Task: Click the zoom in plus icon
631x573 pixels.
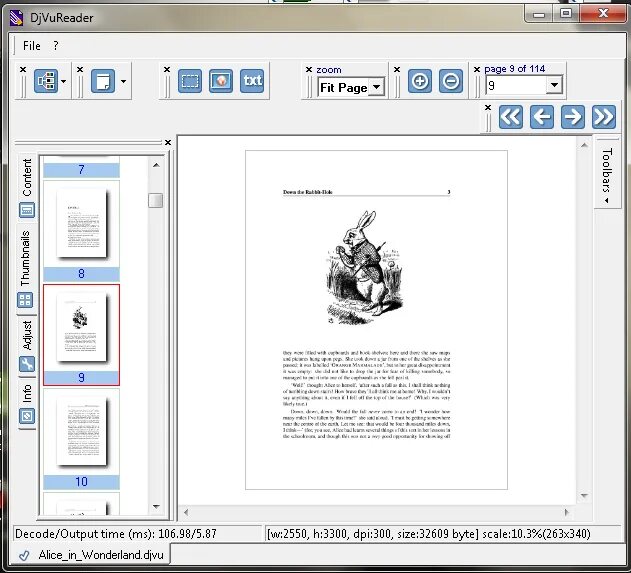Action: 420,81
